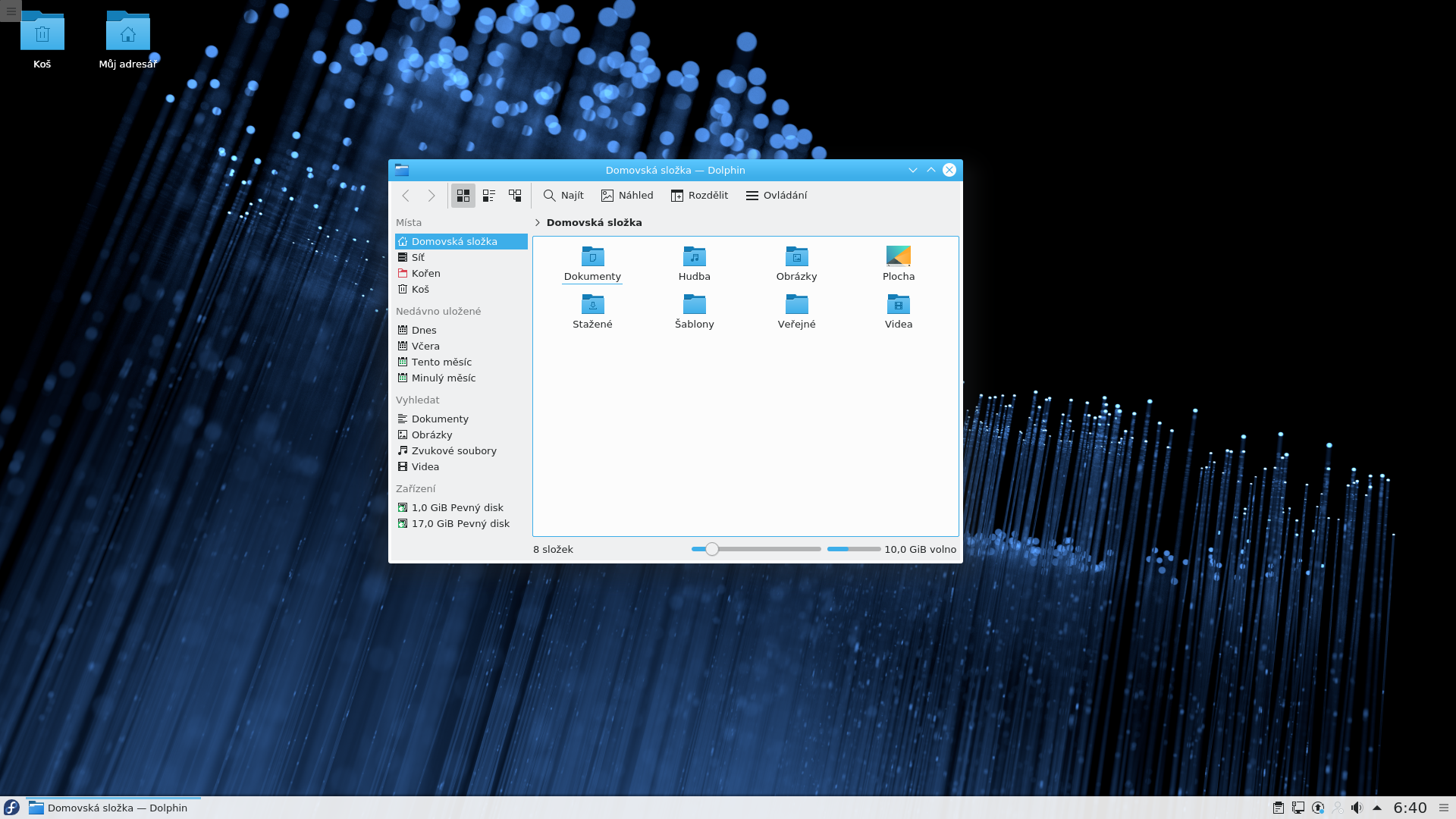The width and height of the screenshot is (1456, 819).
Task: Open the Koš desktop trash icon
Action: 42,34
